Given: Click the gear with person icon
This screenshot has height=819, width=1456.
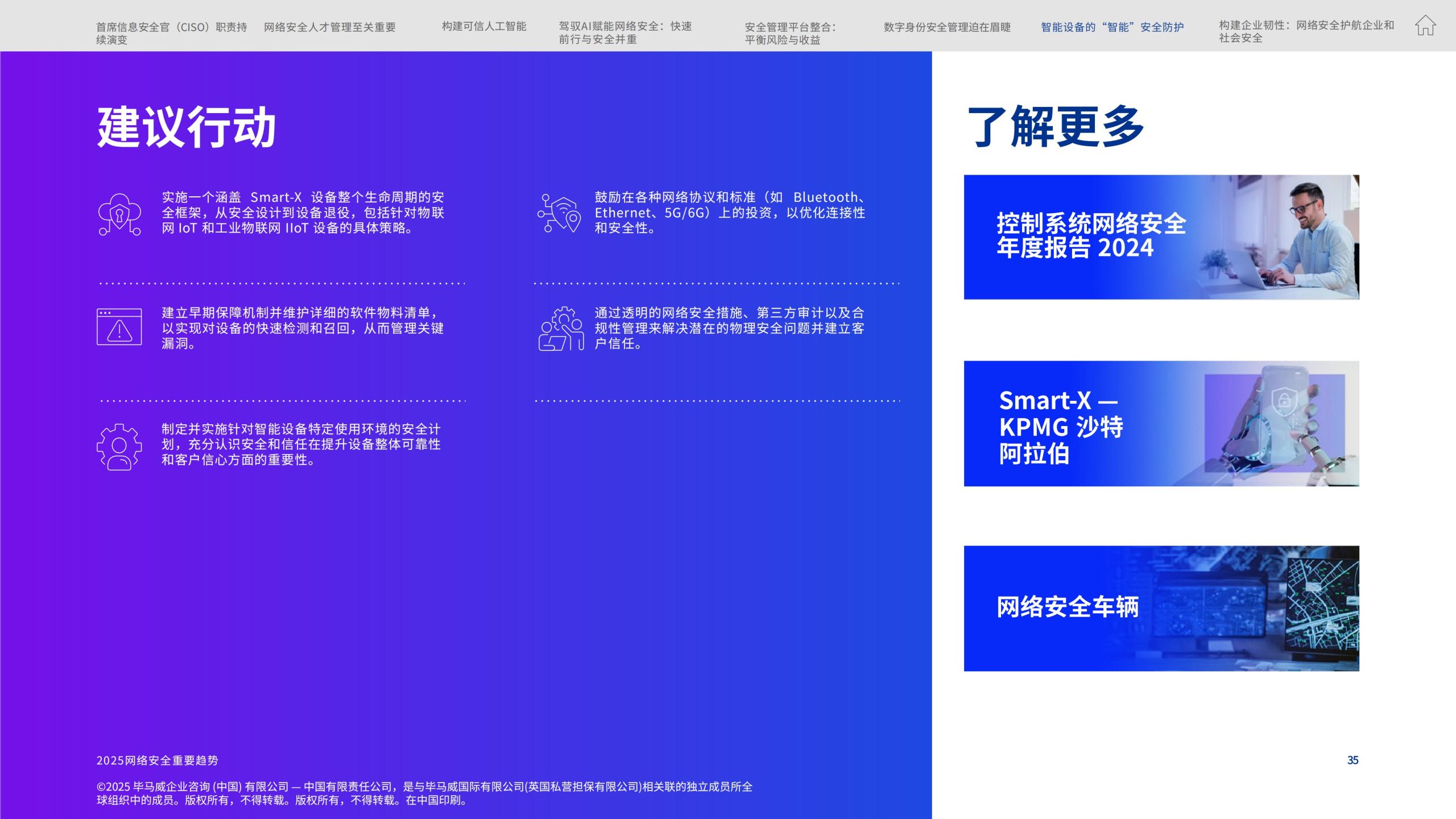Looking at the screenshot, I should pyautogui.click(x=119, y=447).
